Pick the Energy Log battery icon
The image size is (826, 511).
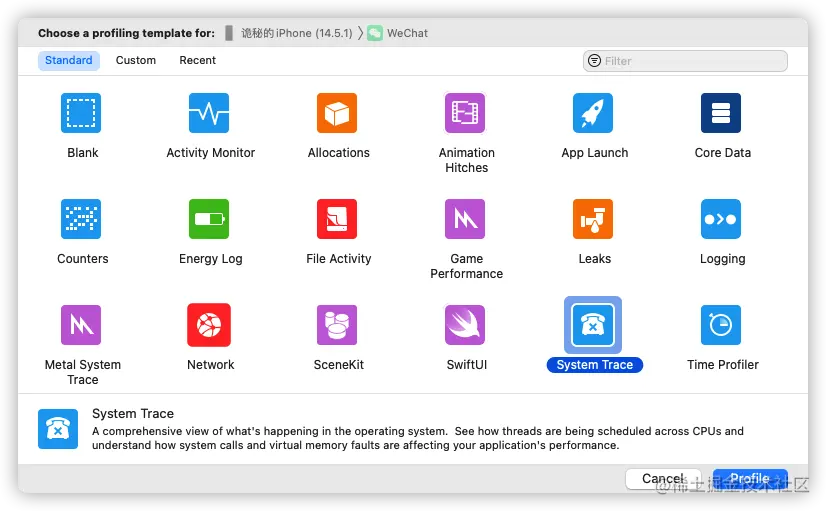point(209,219)
